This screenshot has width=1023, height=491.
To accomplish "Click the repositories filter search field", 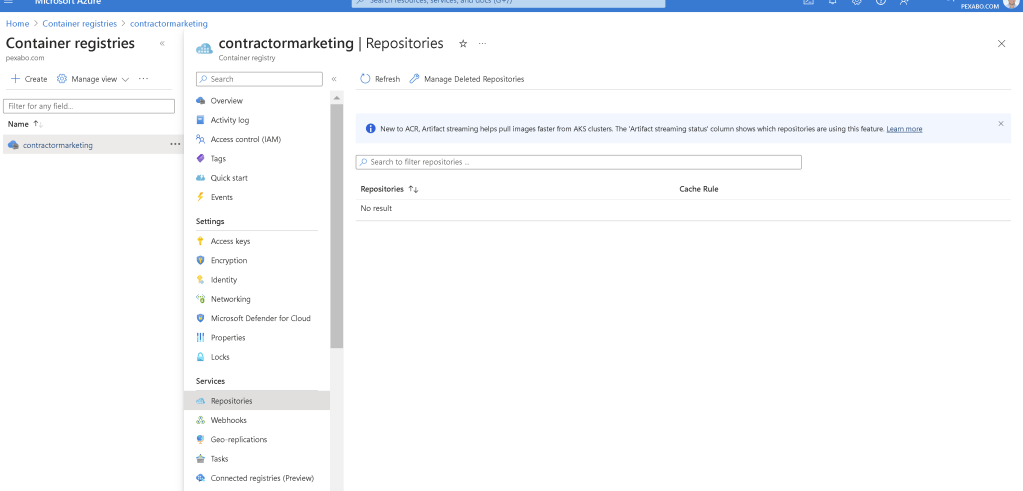I will coord(578,162).
